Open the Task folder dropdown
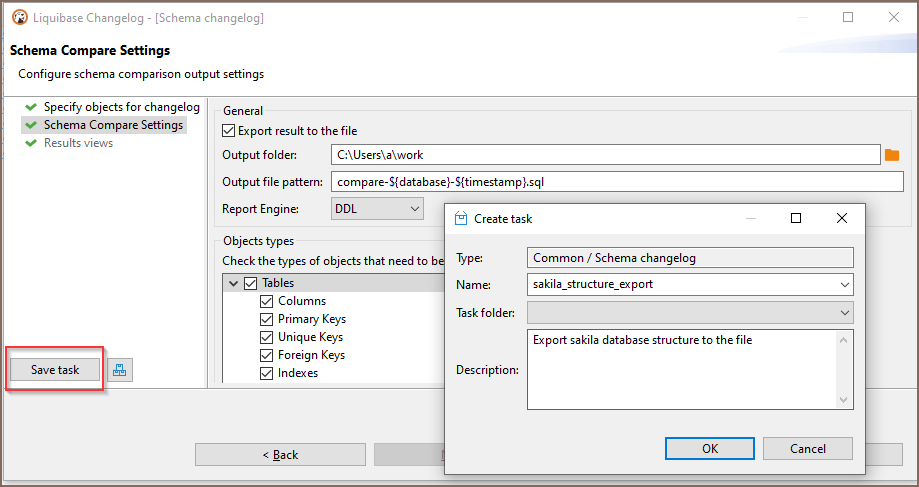 (690, 313)
